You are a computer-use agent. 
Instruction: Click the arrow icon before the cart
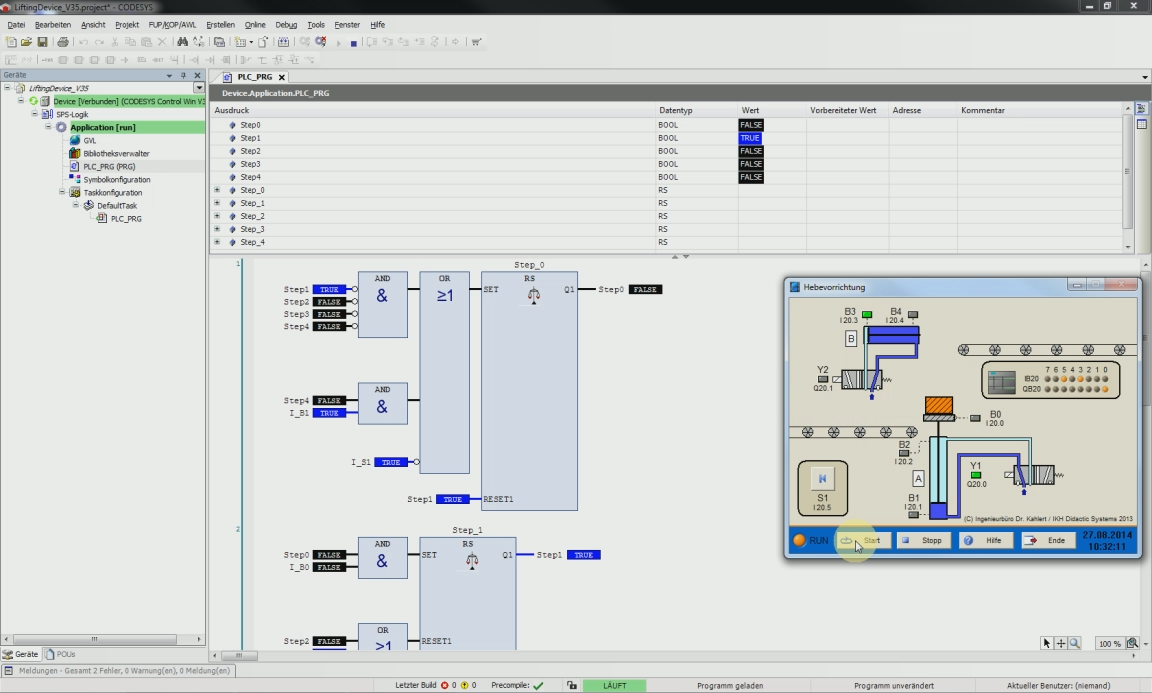456,42
